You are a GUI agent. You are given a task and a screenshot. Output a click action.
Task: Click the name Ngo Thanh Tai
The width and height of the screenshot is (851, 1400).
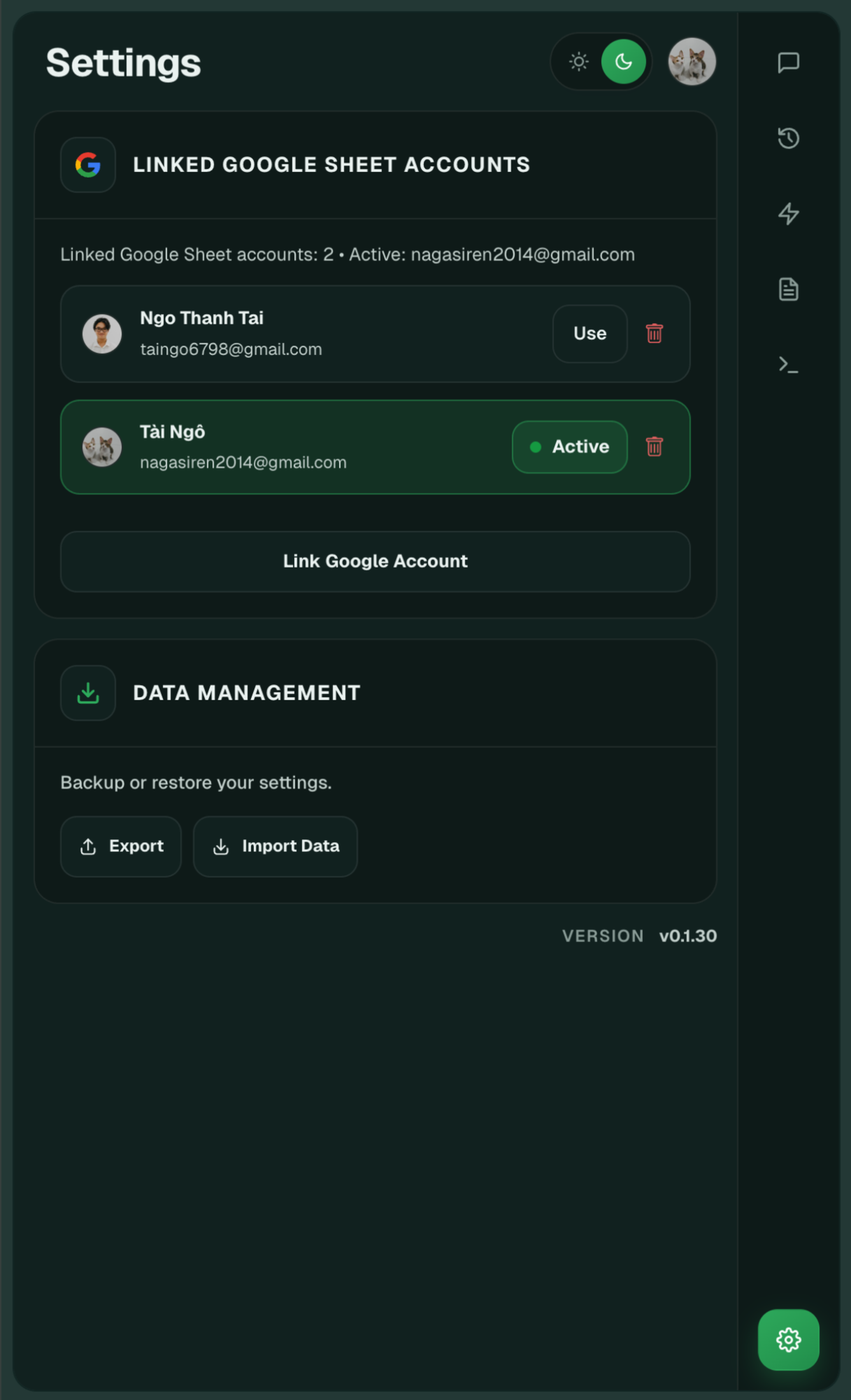[x=201, y=318]
